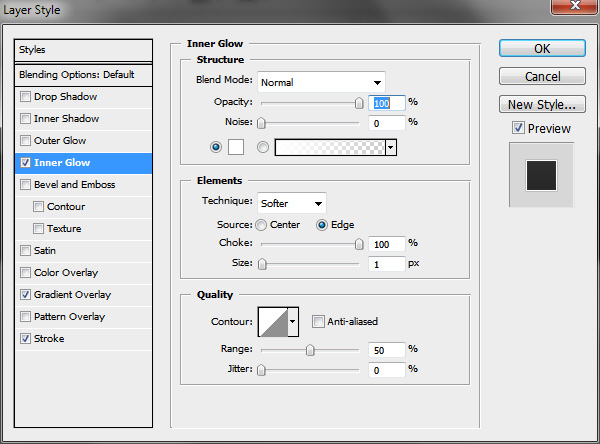Click the Preview style thumbnail
Screen dimensions: 600x444
(x=541, y=175)
